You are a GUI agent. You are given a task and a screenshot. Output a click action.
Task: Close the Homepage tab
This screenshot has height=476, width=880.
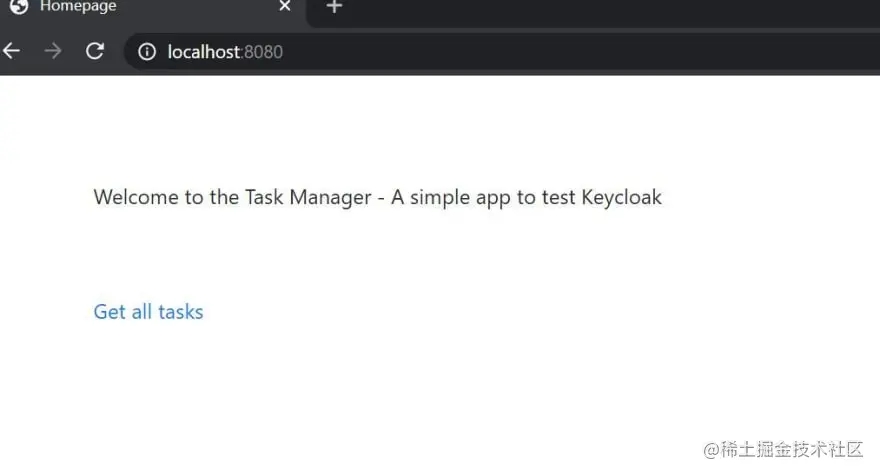[x=285, y=6]
